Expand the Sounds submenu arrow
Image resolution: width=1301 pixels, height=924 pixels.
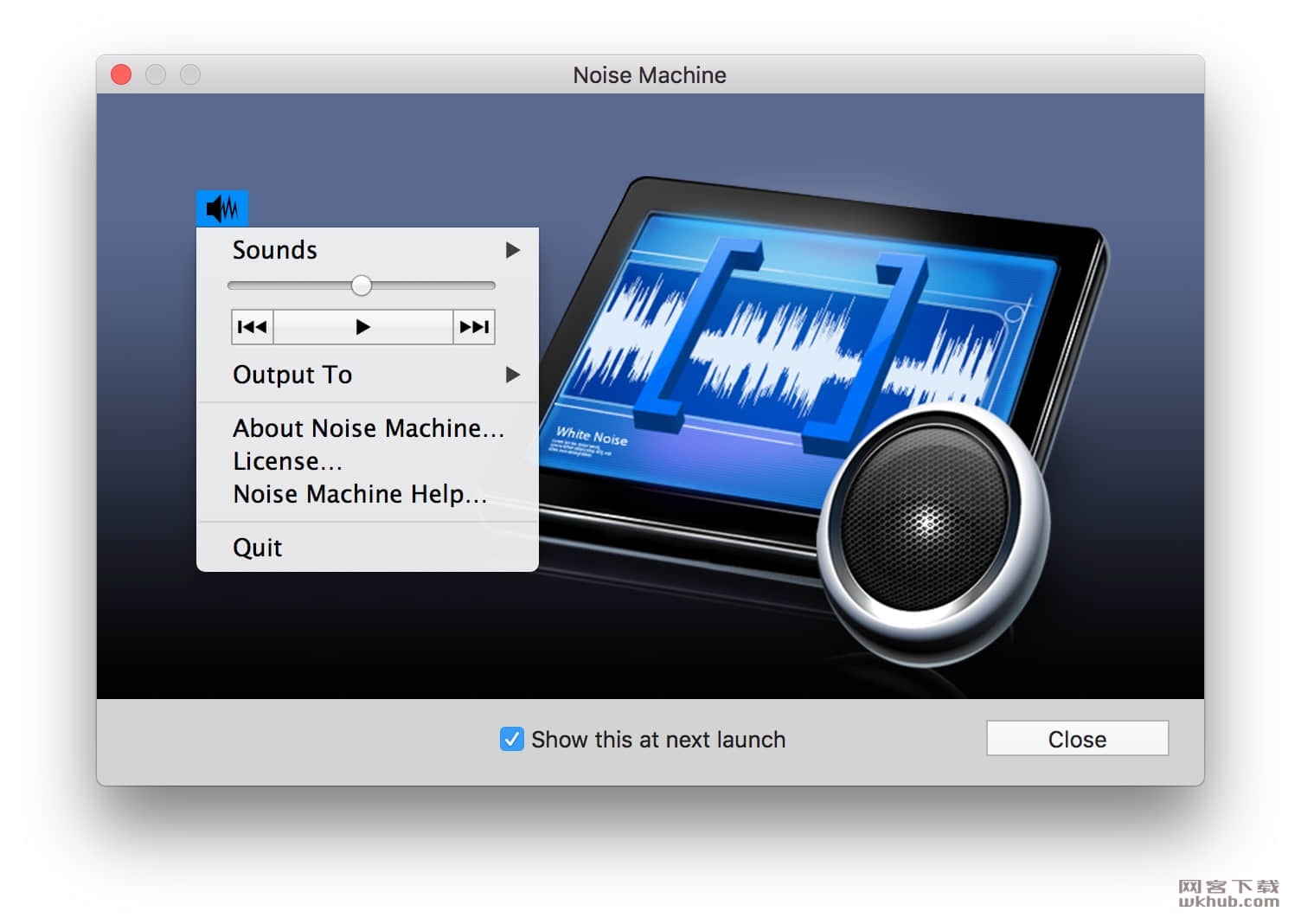click(513, 250)
